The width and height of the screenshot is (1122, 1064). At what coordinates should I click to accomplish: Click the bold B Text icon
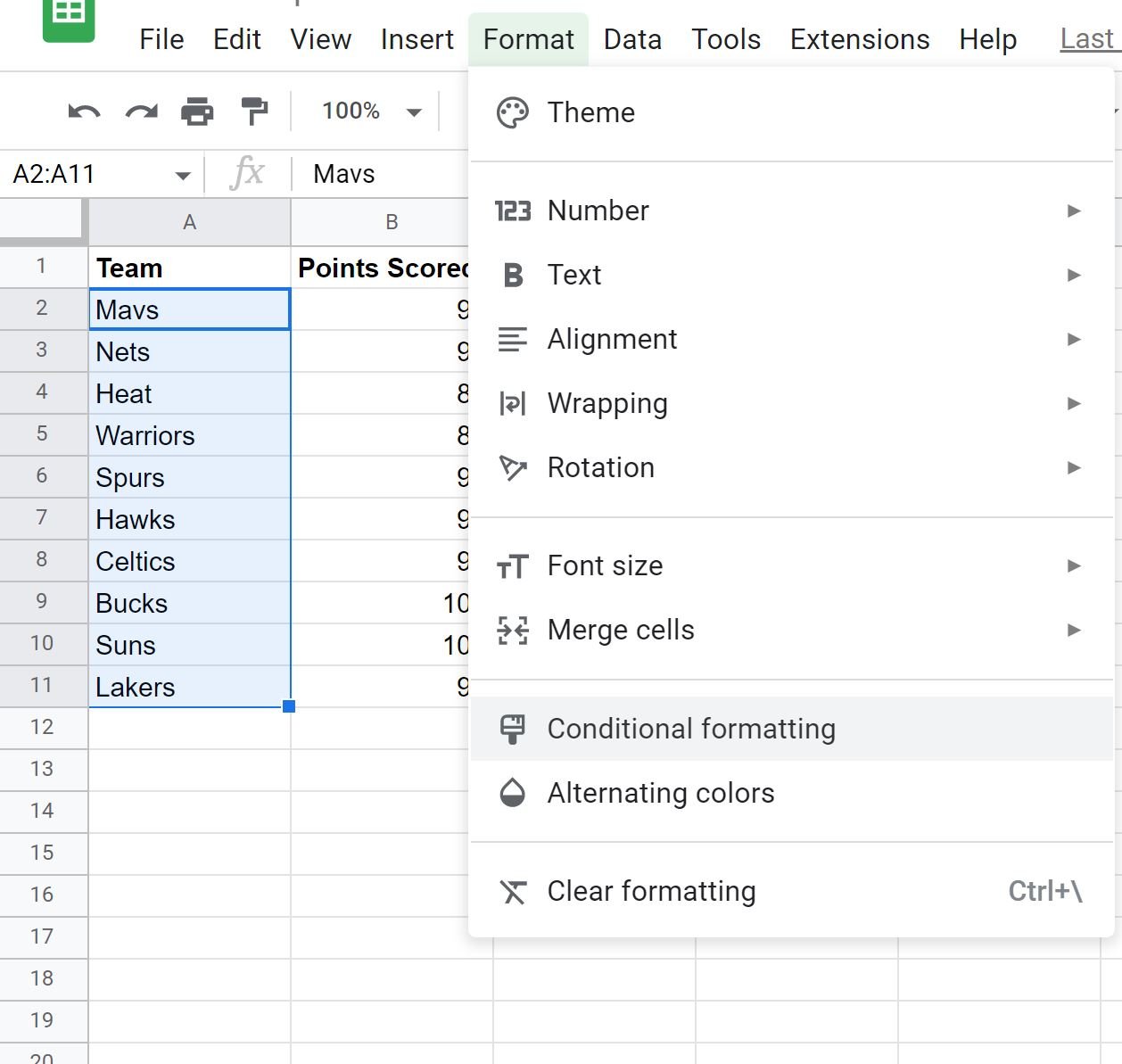[513, 275]
